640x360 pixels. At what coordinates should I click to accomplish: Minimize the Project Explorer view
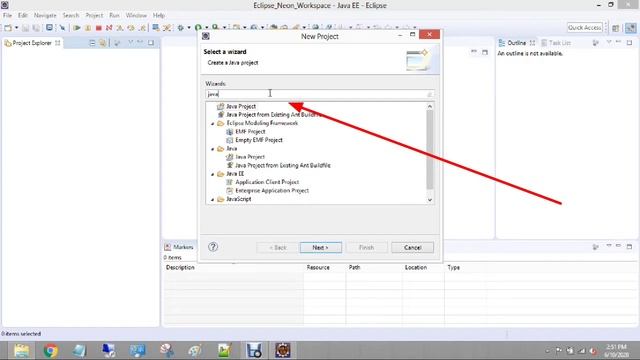click(x=140, y=42)
